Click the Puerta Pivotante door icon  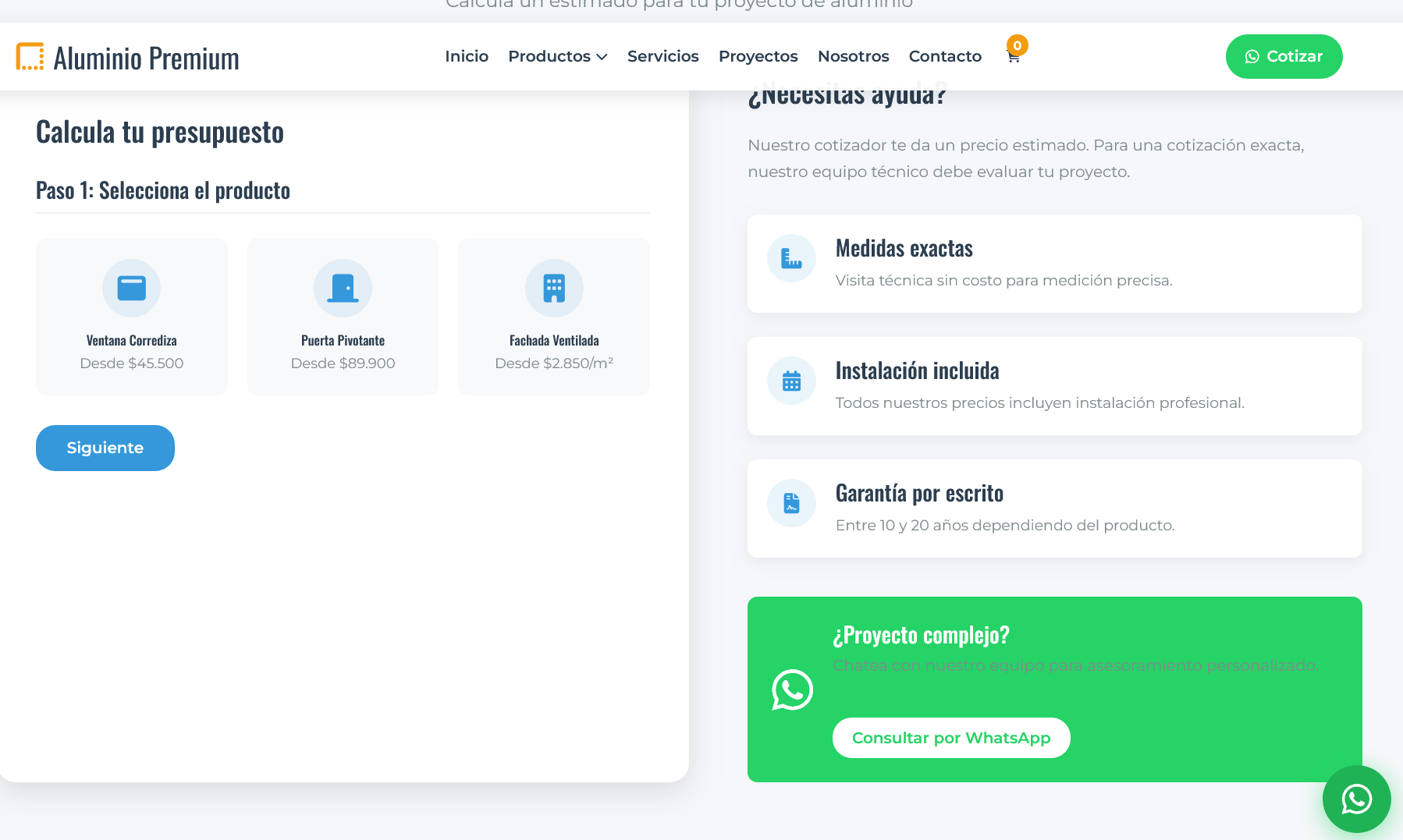pyautogui.click(x=343, y=288)
